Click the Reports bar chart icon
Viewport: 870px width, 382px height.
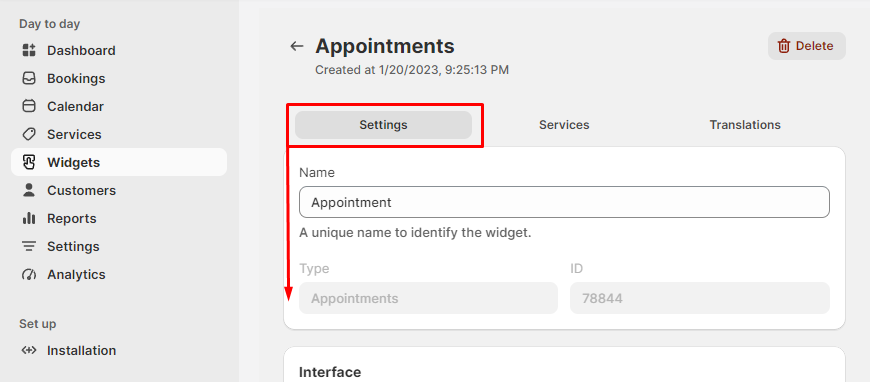tap(29, 218)
